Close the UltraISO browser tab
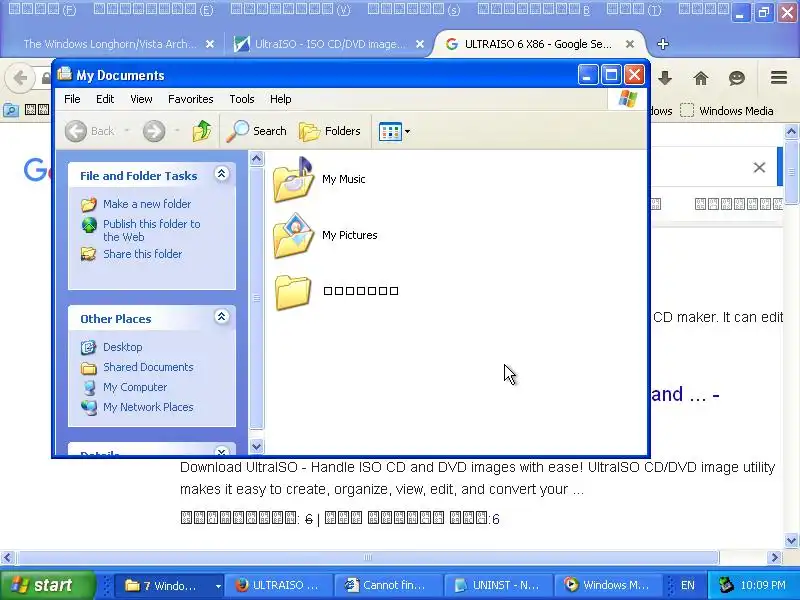This screenshot has width=800, height=600. tap(420, 44)
